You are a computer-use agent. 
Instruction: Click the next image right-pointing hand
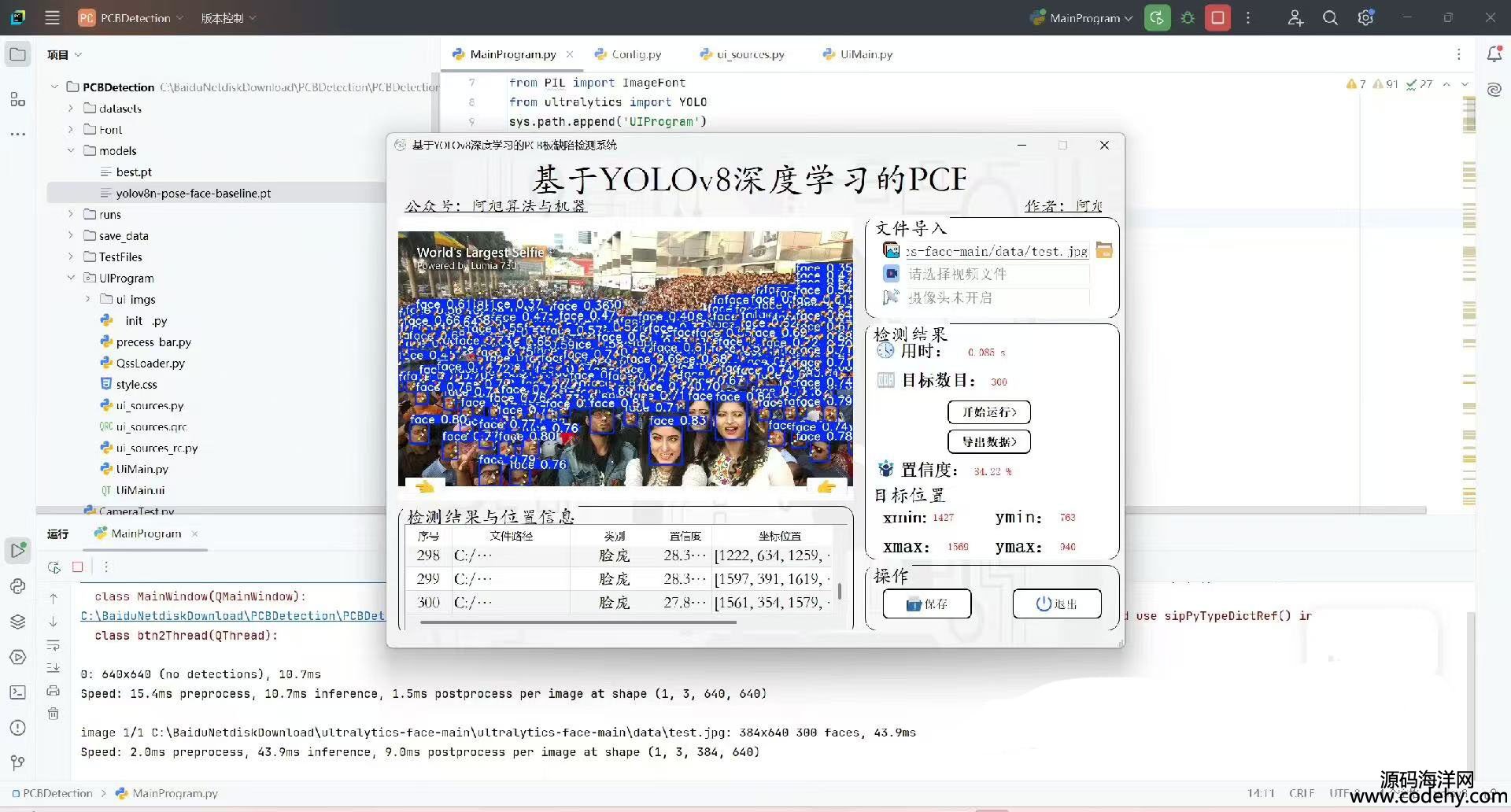pyautogui.click(x=826, y=486)
